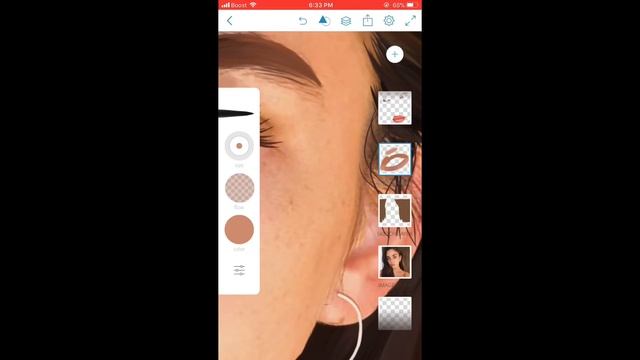Open the tan brush color swatch
Screen dimensions: 640x360
(239, 229)
